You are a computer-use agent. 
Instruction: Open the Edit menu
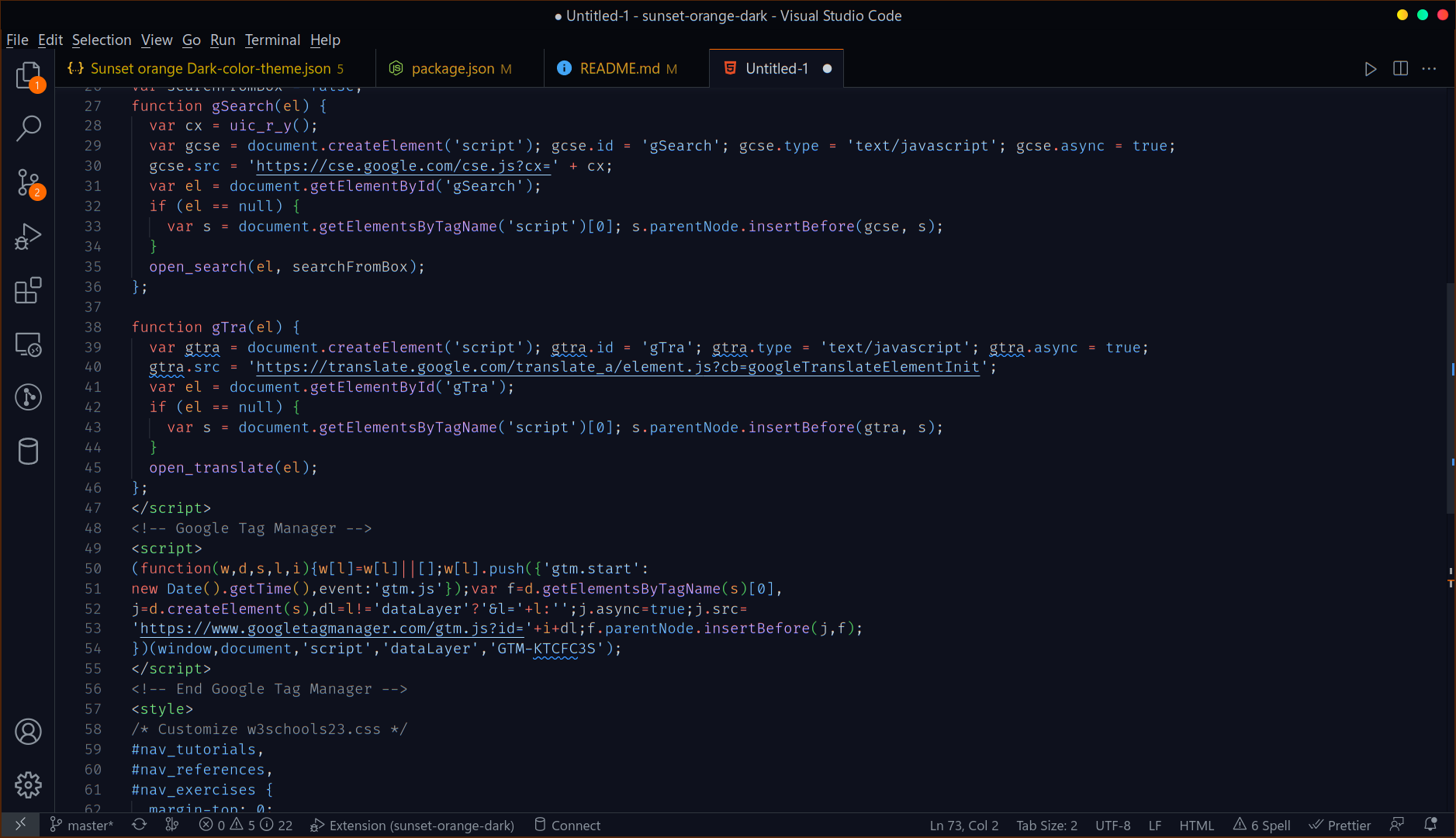[50, 40]
